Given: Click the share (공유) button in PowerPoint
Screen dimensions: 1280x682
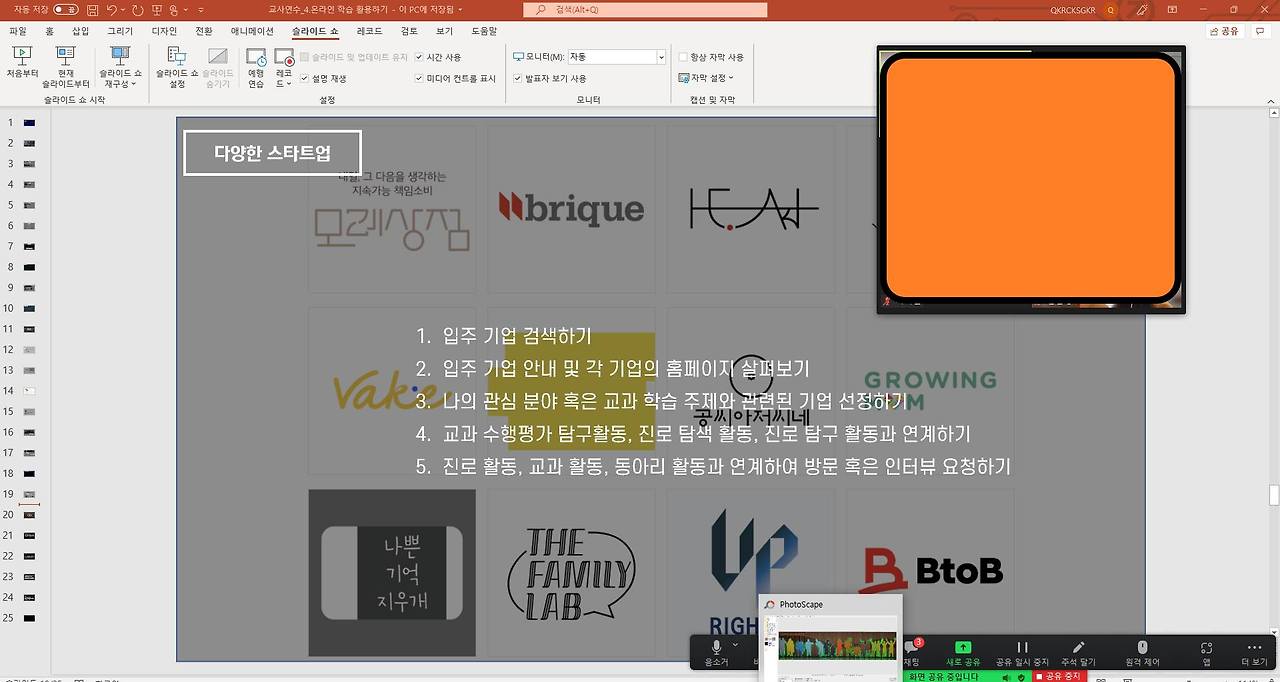Looking at the screenshot, I should click(x=1223, y=31).
